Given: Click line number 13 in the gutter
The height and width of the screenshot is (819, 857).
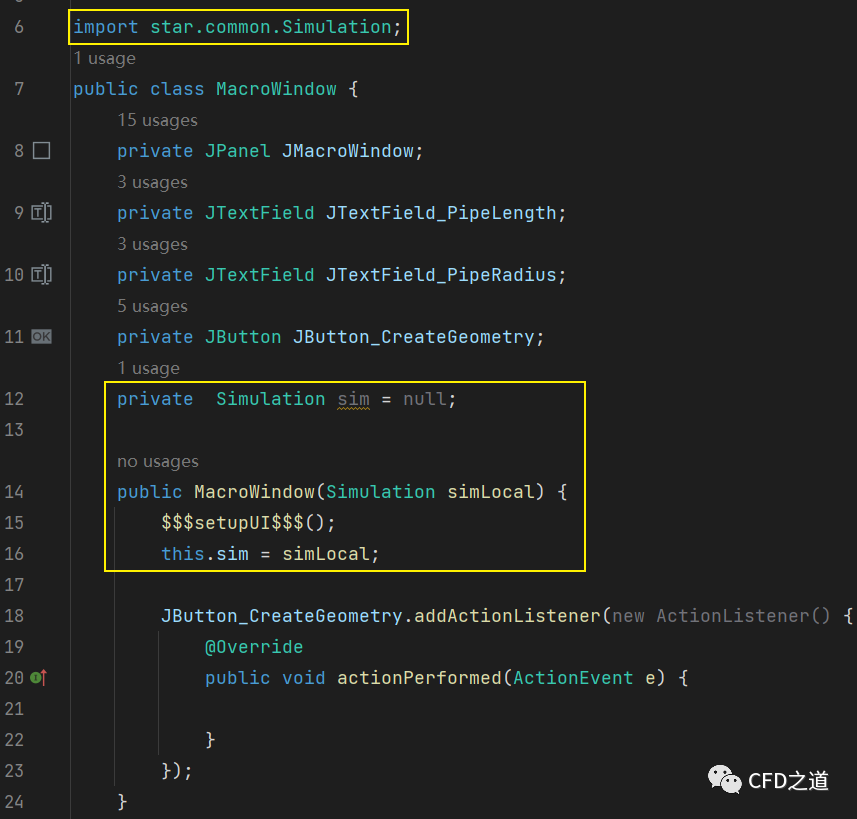Looking at the screenshot, I should [14, 430].
